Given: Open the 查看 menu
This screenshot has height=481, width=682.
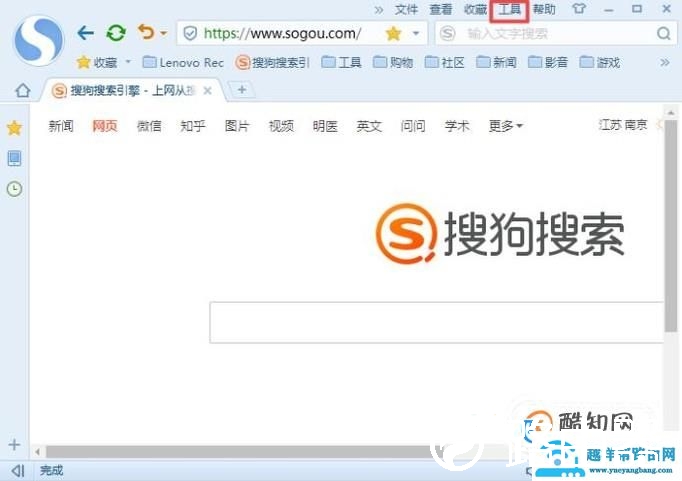Looking at the screenshot, I should (x=441, y=9).
